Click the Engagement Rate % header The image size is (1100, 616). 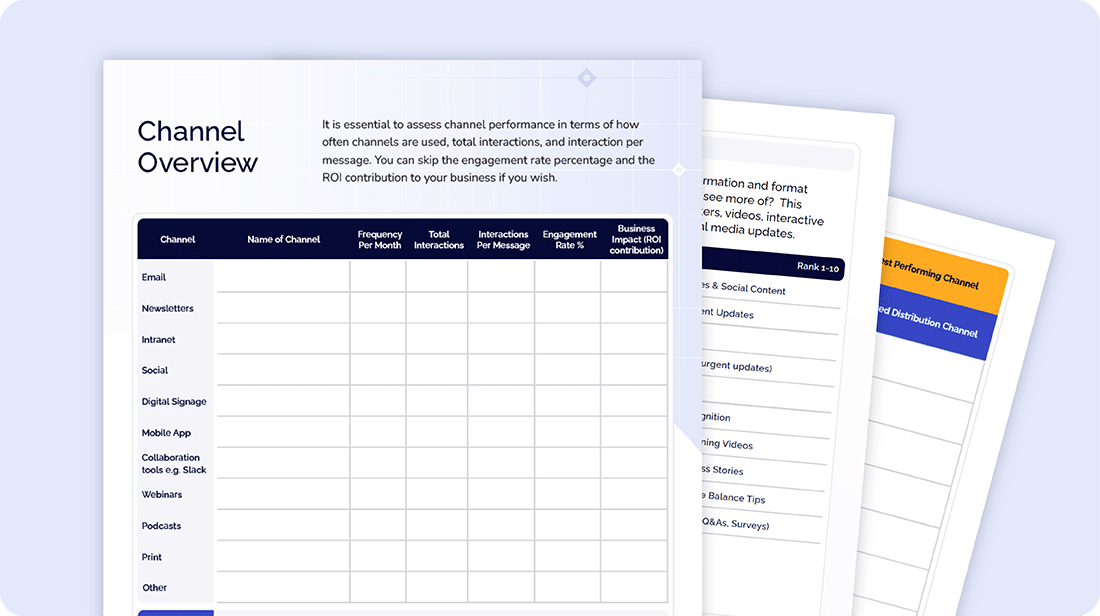pyautogui.click(x=570, y=239)
